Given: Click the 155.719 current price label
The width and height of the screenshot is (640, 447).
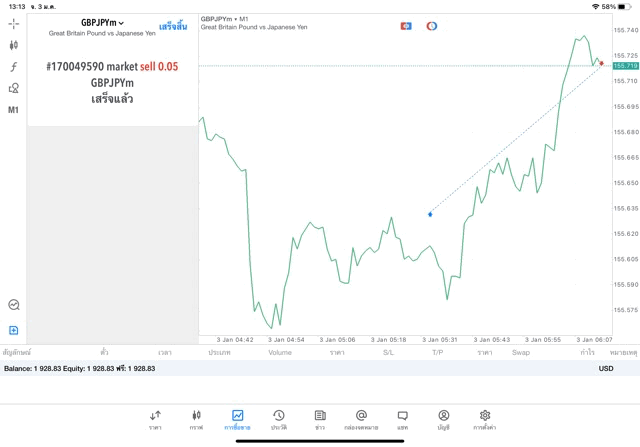Looking at the screenshot, I should (625, 66).
